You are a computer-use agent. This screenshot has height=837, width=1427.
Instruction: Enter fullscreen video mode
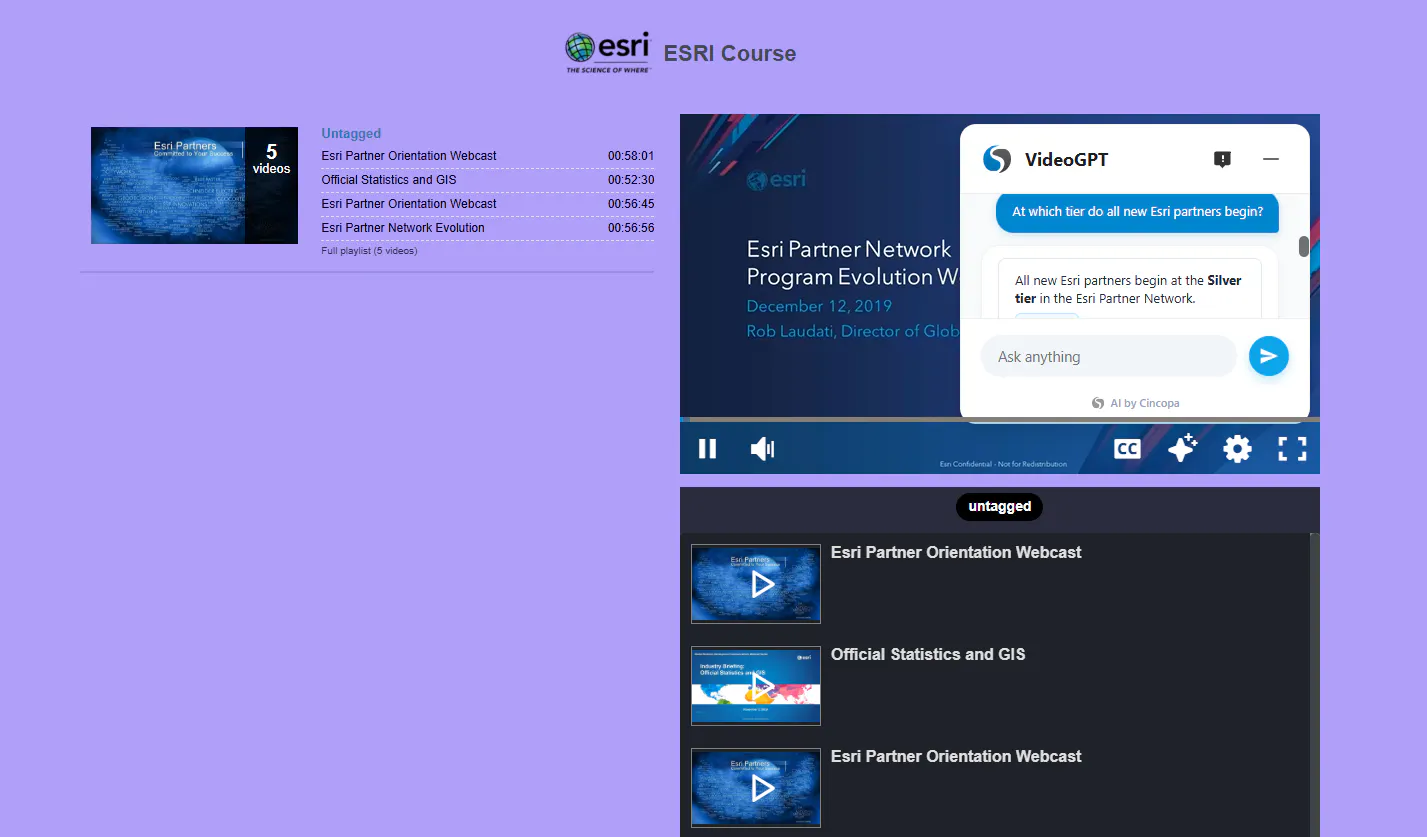(x=1292, y=449)
